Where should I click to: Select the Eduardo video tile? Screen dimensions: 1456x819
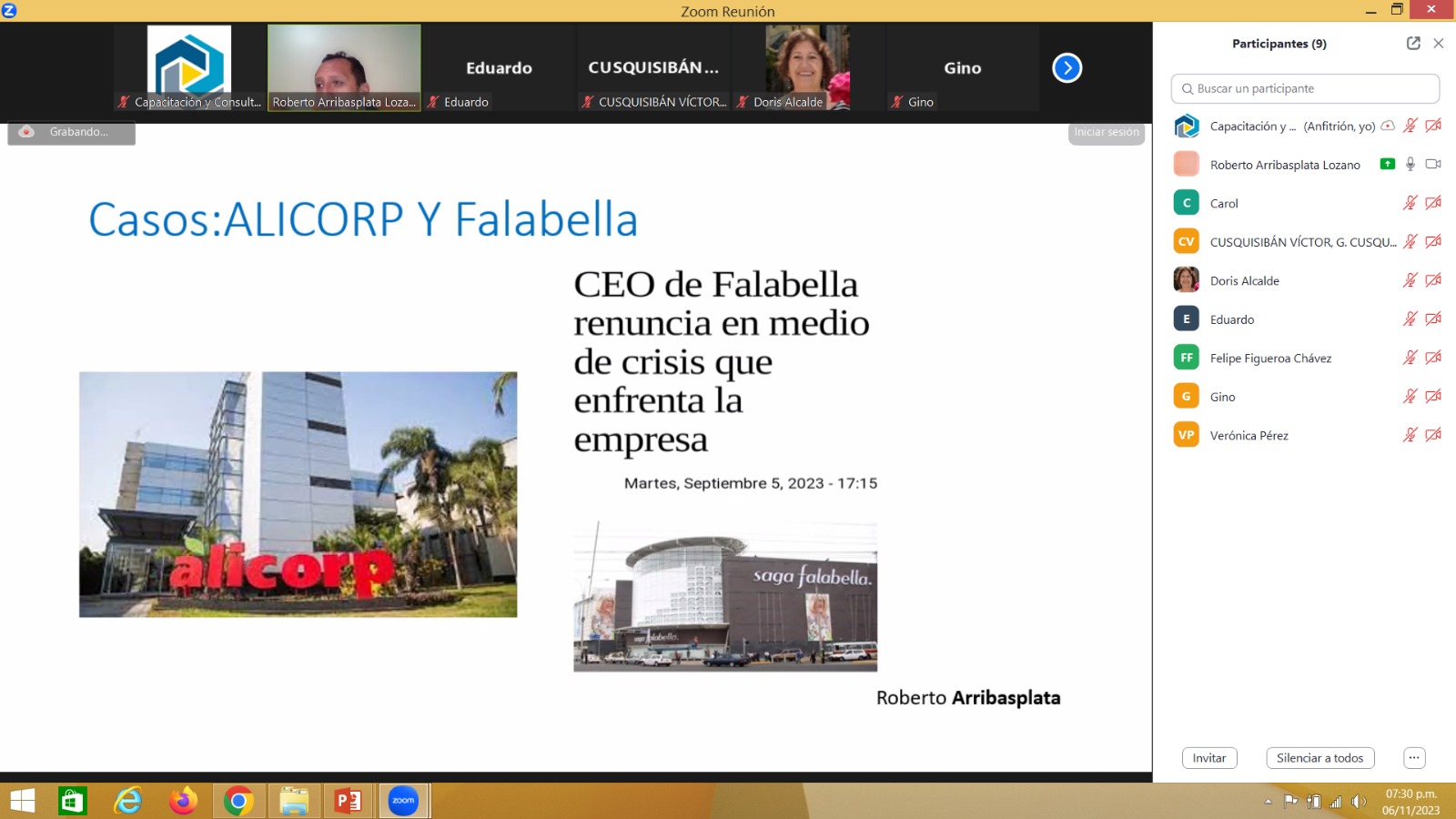coord(499,68)
